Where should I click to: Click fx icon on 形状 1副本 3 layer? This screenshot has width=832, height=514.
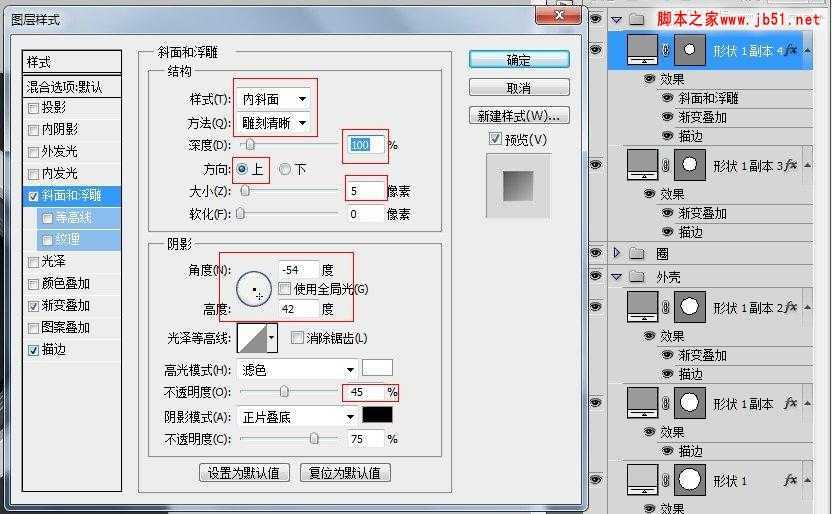(x=790, y=165)
